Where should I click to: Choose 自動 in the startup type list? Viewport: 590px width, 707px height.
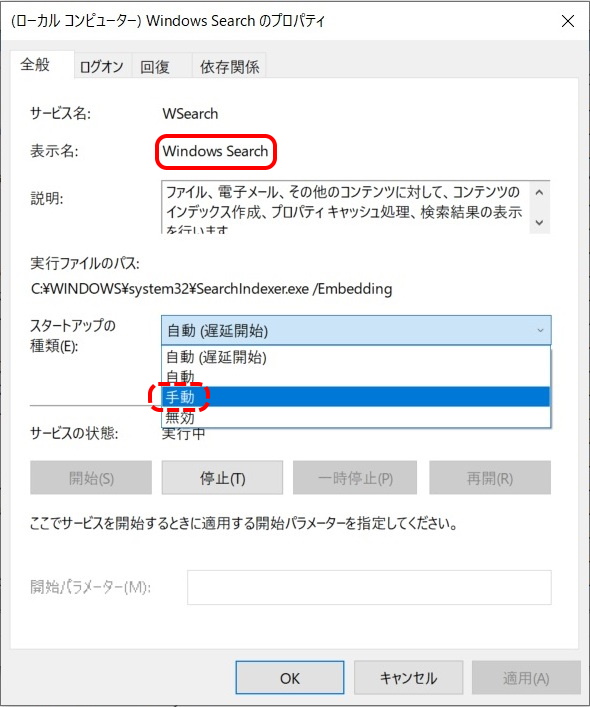(356, 376)
